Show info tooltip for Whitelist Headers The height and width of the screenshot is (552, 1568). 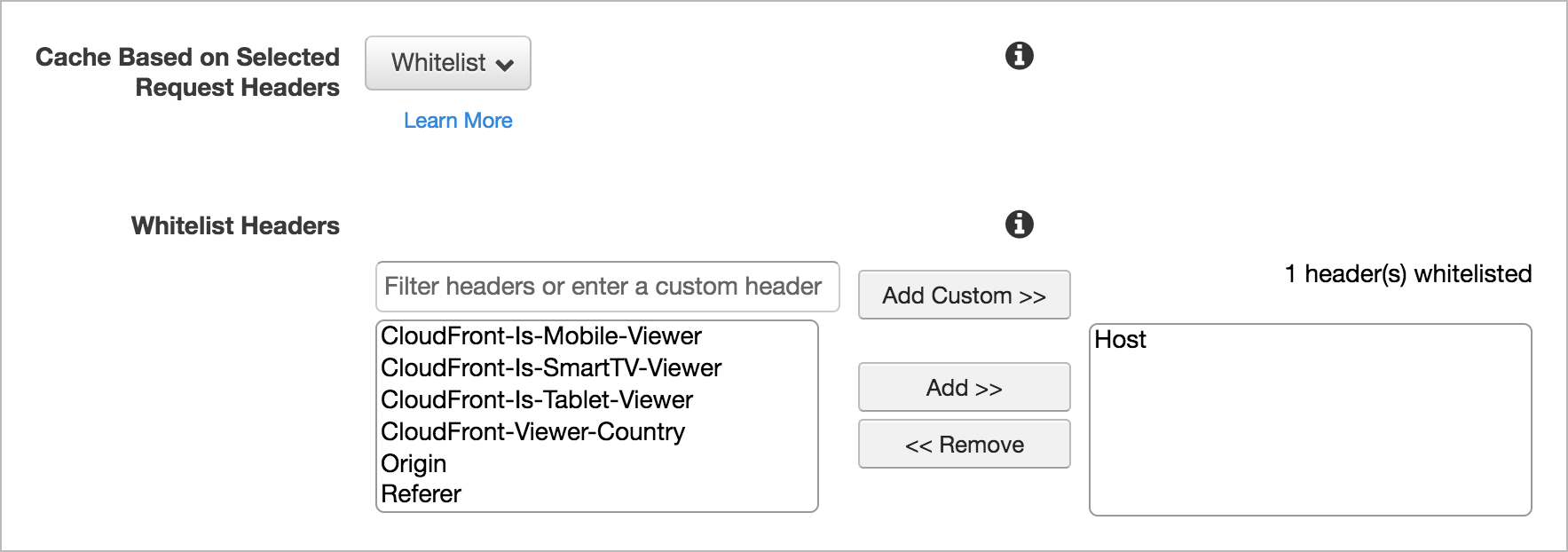pyautogui.click(x=1019, y=225)
